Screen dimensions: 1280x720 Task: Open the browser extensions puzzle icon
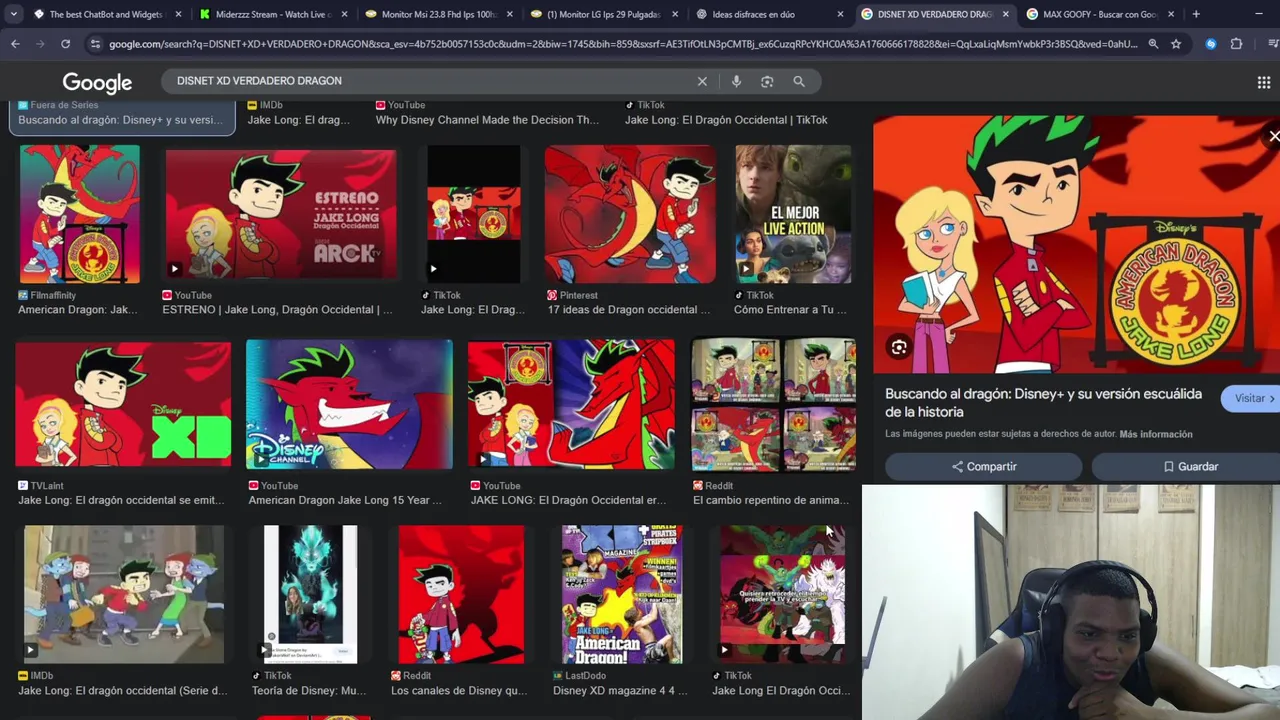point(1236,44)
